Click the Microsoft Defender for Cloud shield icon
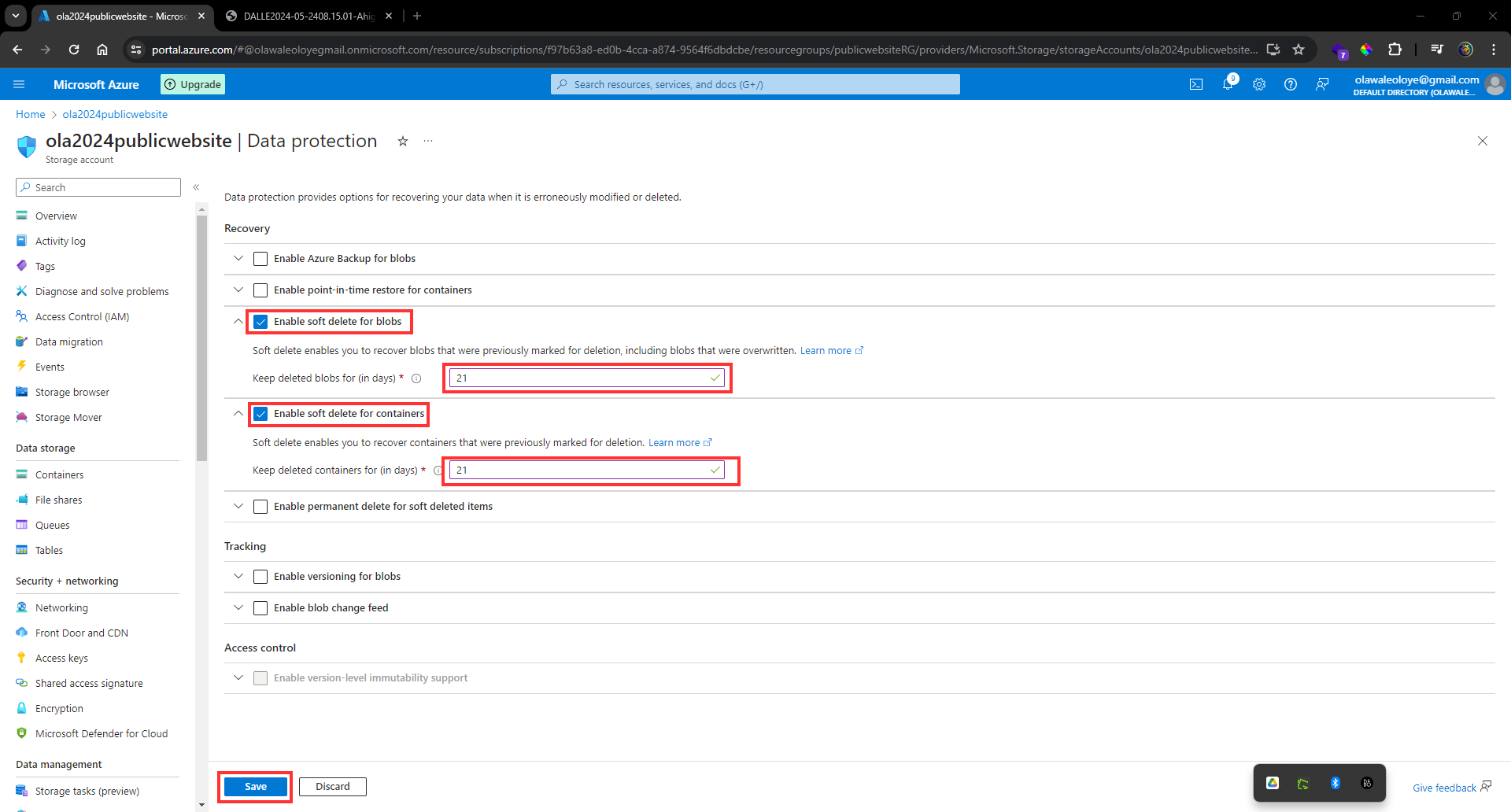This screenshot has width=1511, height=812. click(21, 733)
